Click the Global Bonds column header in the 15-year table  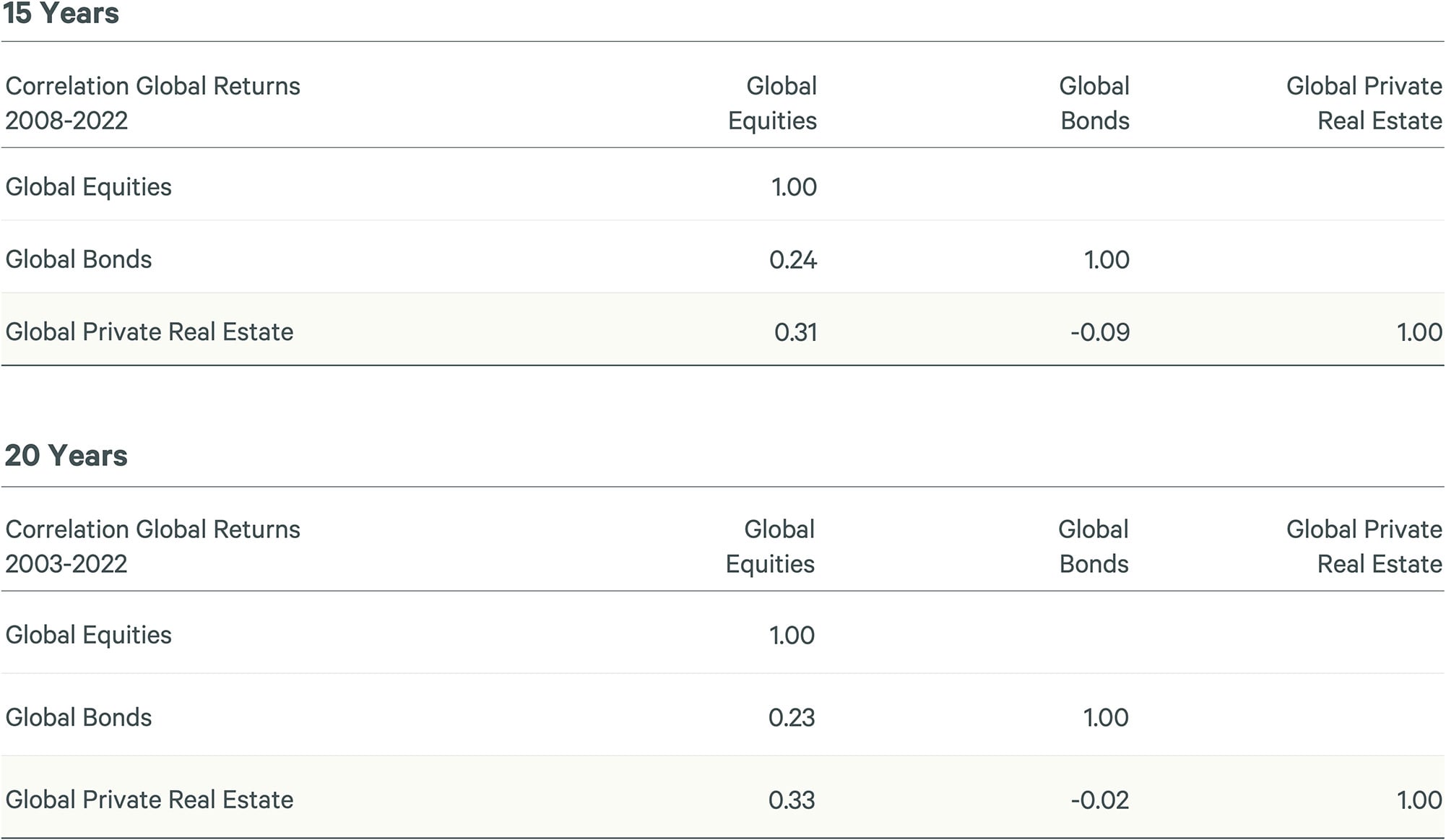[x=1094, y=103]
